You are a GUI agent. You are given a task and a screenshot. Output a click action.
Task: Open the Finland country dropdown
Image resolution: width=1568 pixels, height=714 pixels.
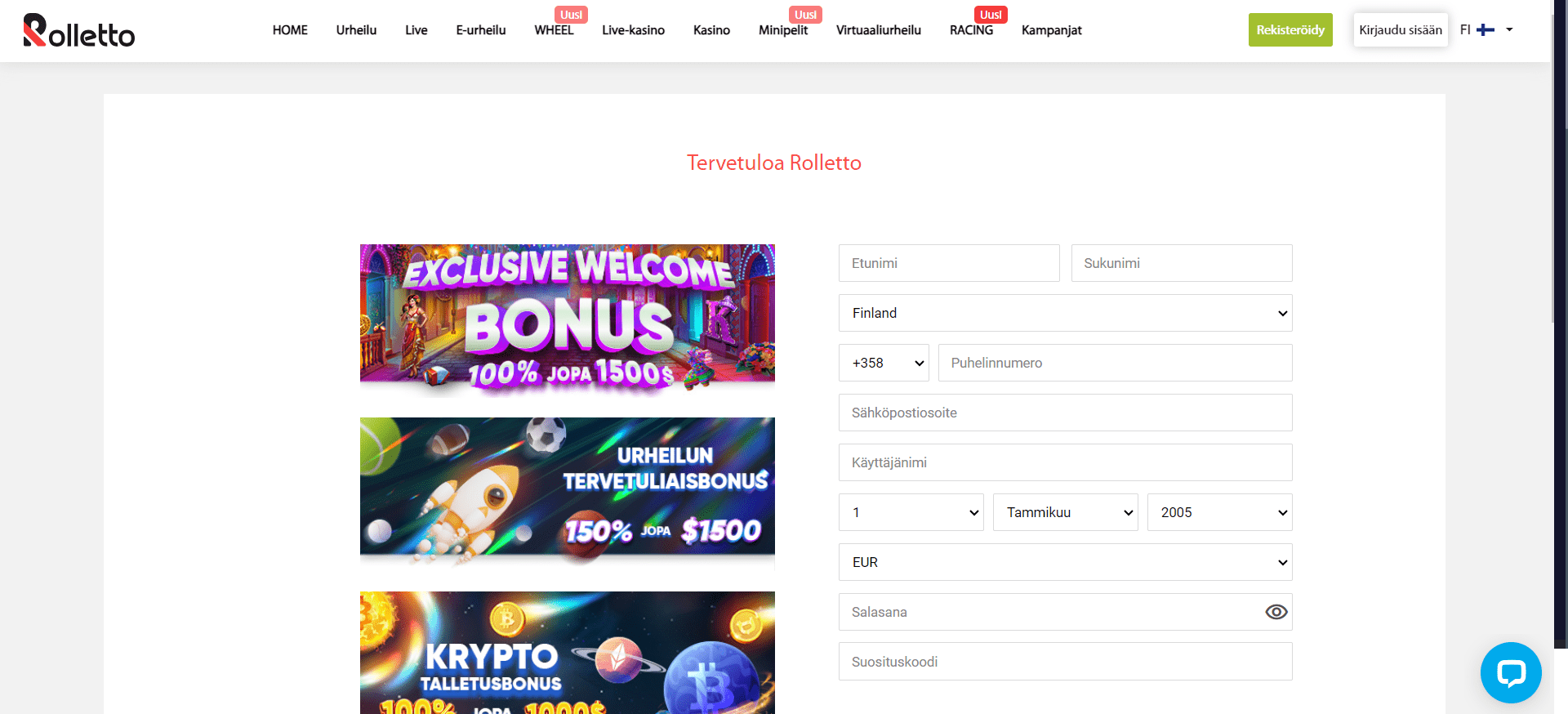(1065, 313)
